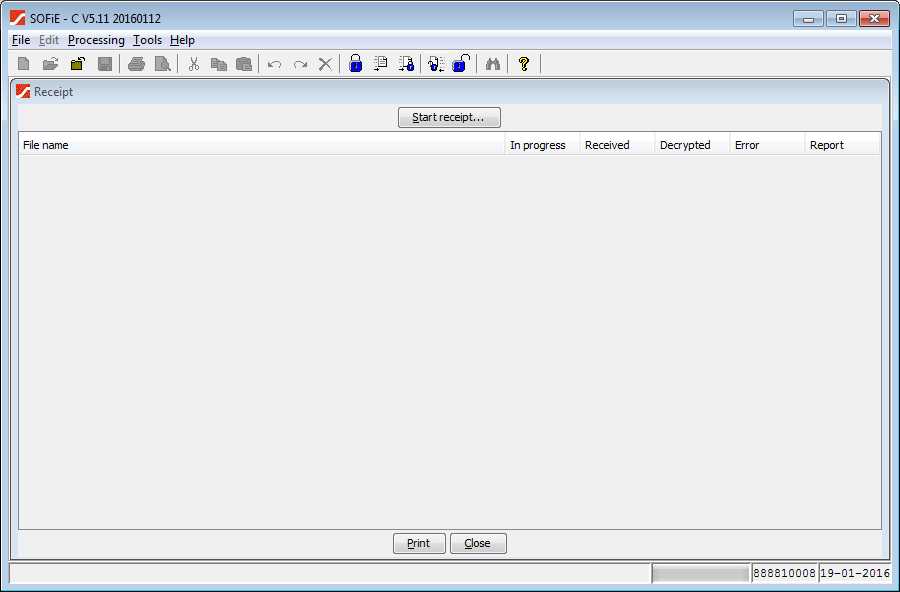Click the undo arrow icon
Image resolution: width=900 pixels, height=592 pixels.
[x=274, y=64]
